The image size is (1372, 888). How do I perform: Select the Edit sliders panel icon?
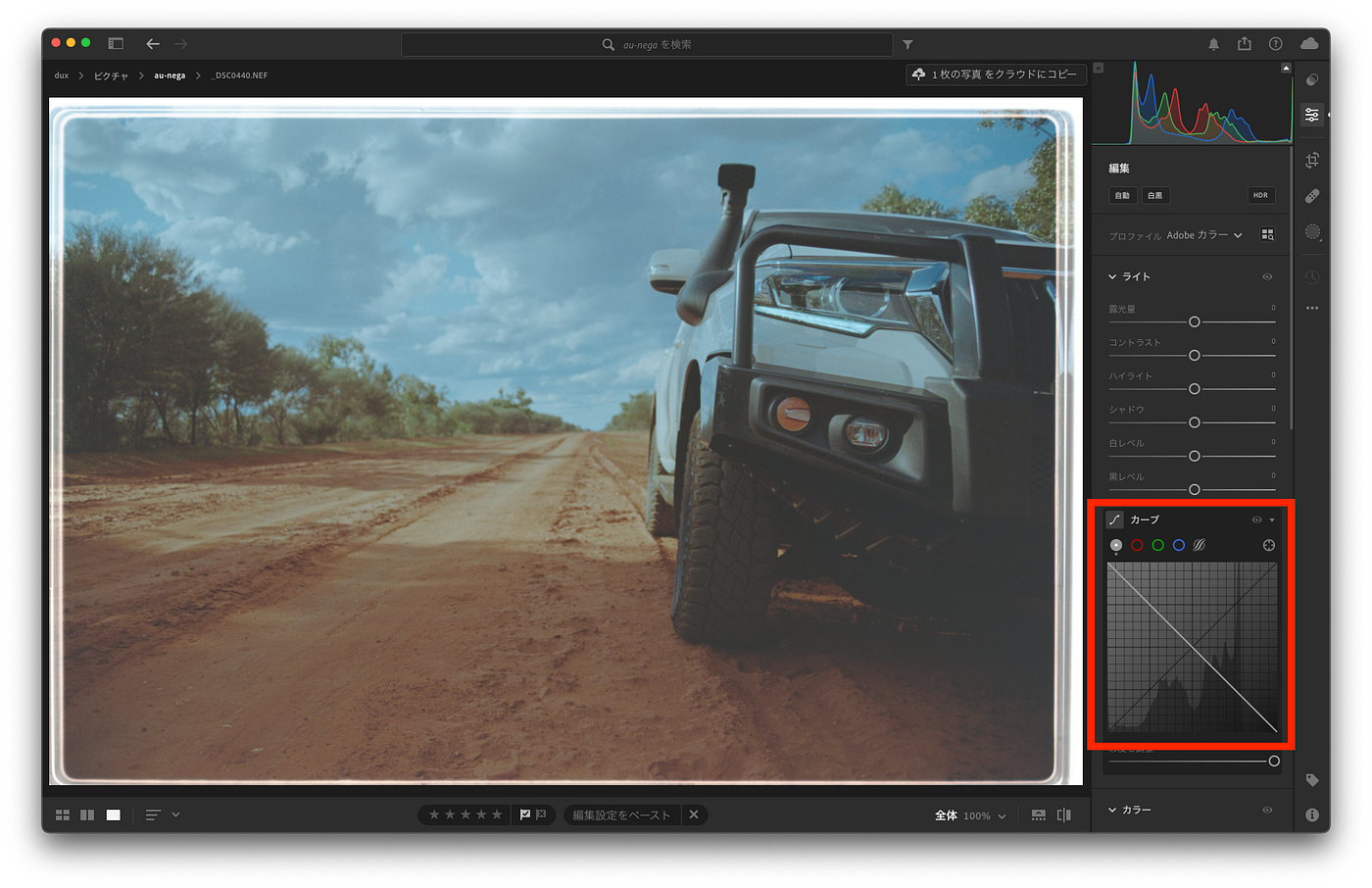[x=1312, y=116]
